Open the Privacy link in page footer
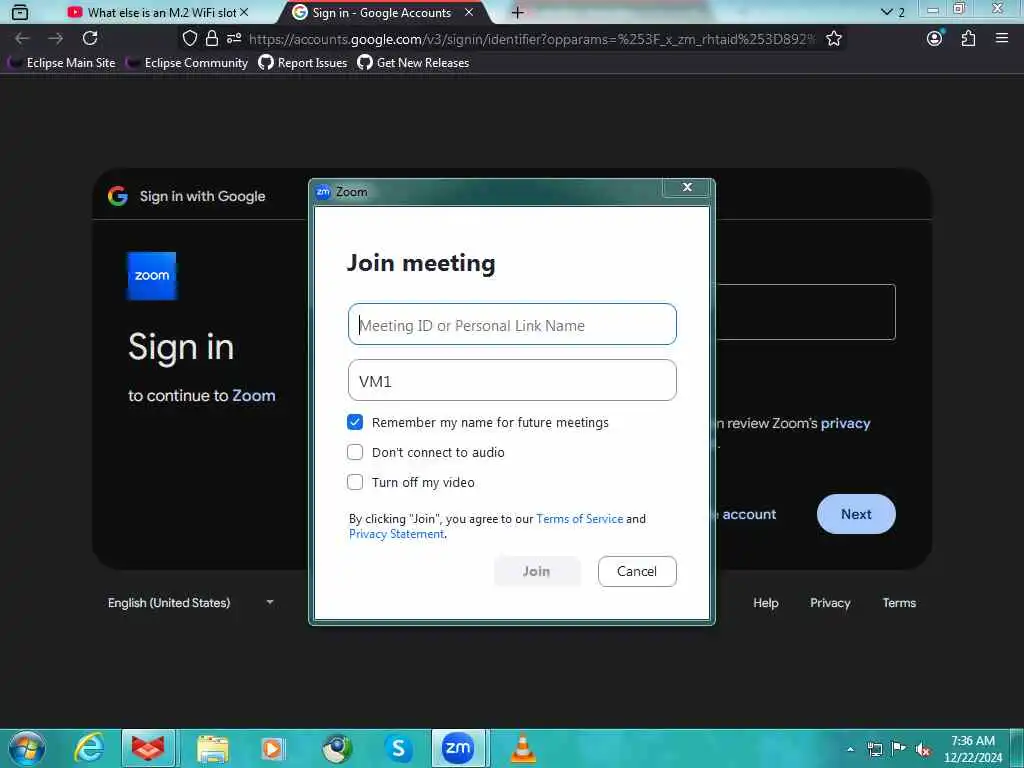 [830, 603]
